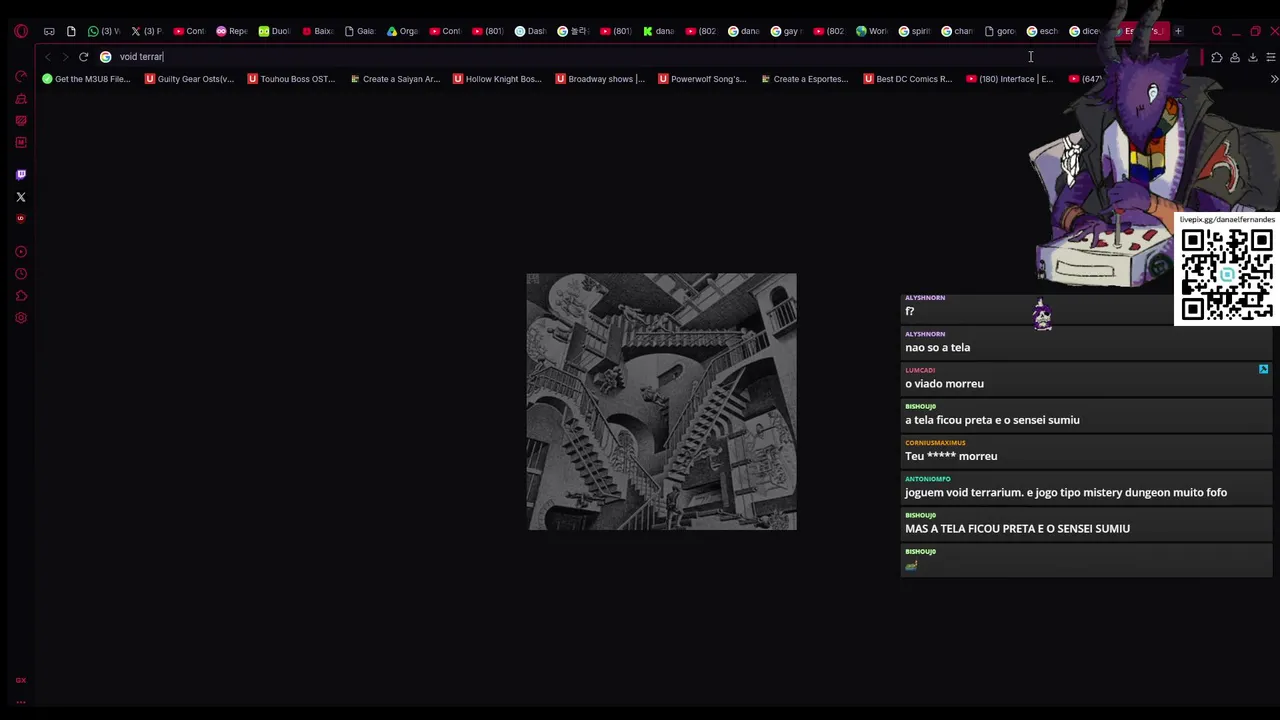Open the sidebar three-dots setup menu
The height and width of the screenshot is (720, 1280).
coord(21,702)
